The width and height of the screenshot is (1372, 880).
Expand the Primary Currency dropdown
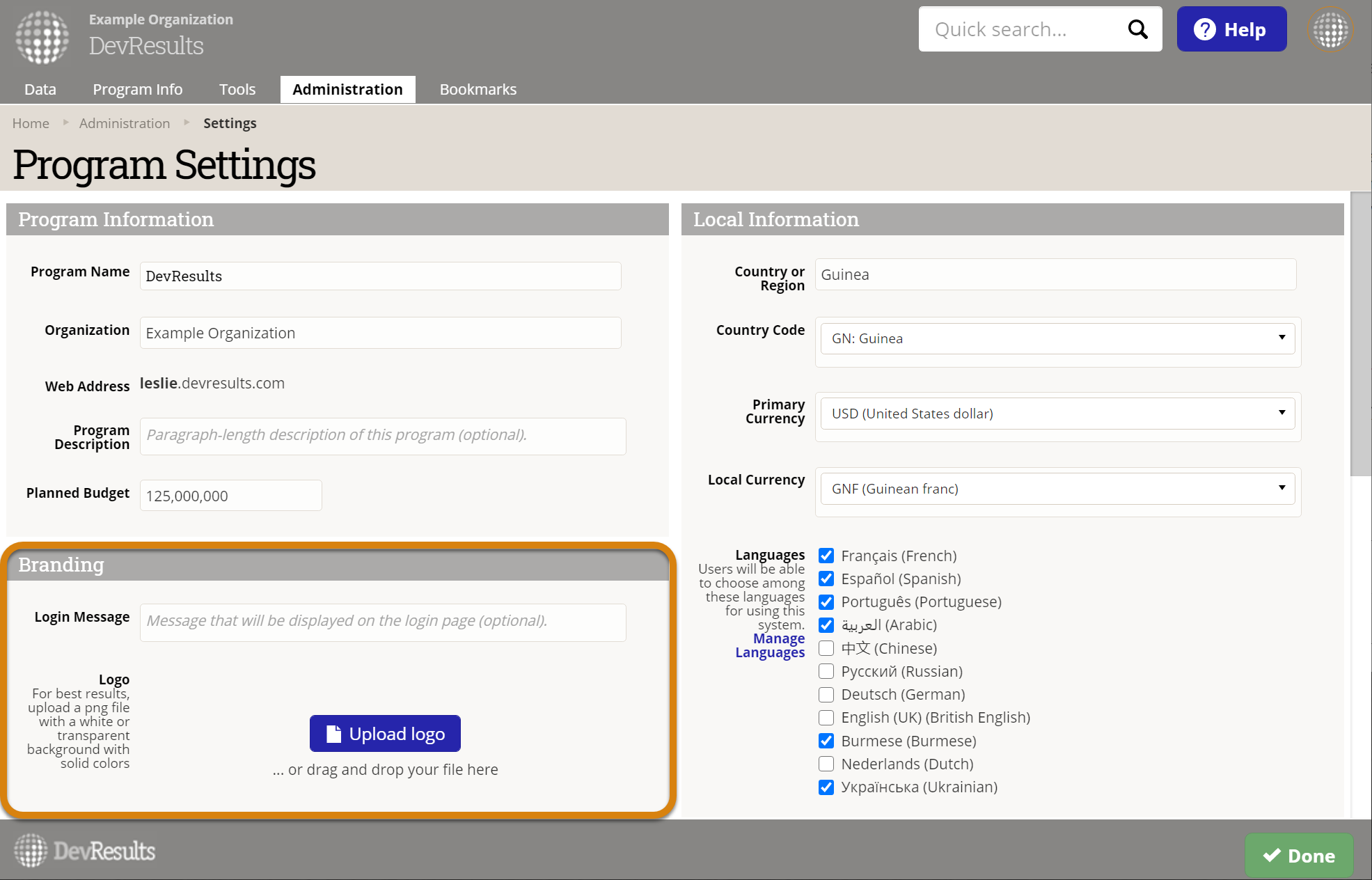(x=1057, y=414)
